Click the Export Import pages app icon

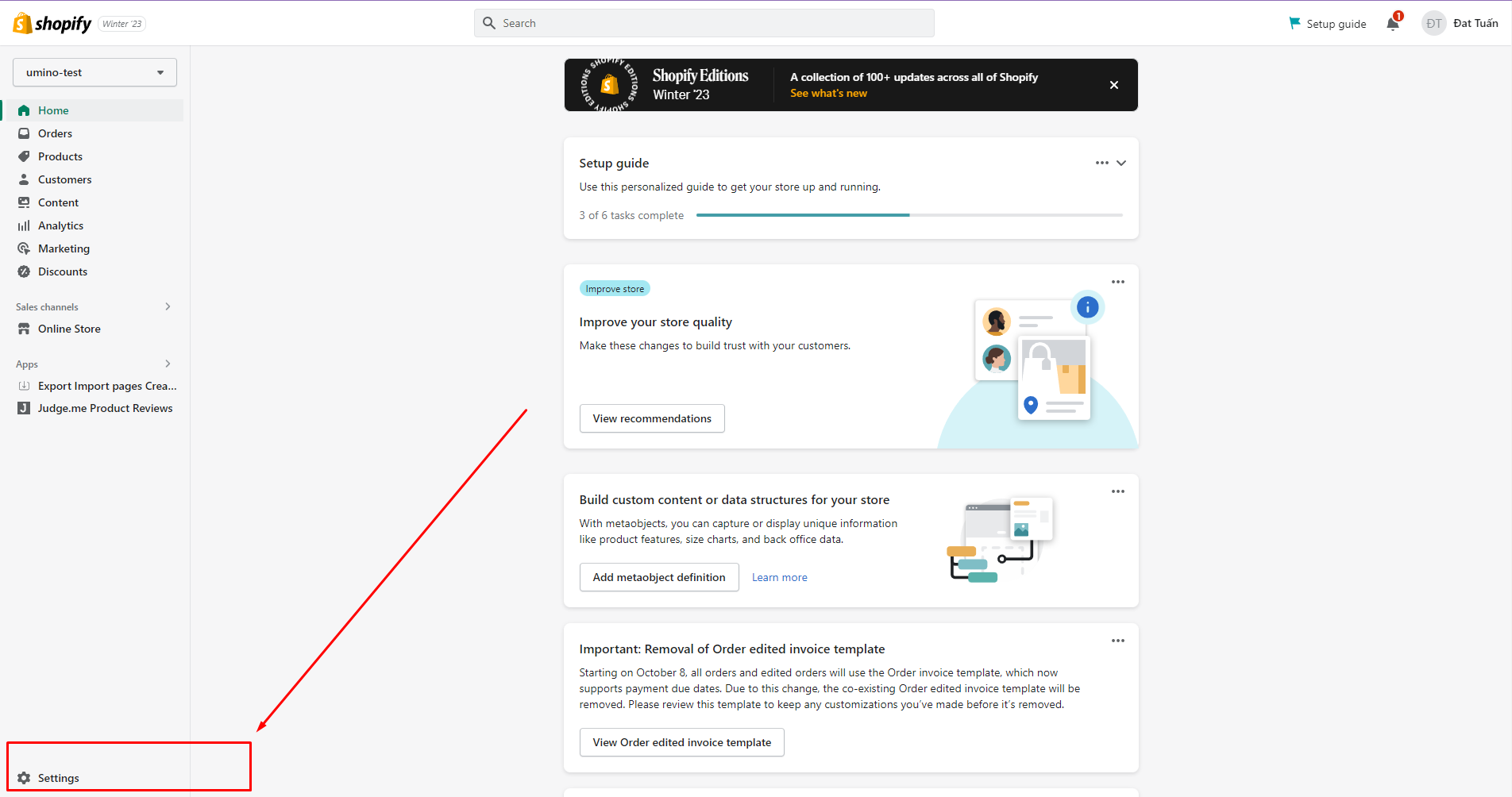(24, 386)
